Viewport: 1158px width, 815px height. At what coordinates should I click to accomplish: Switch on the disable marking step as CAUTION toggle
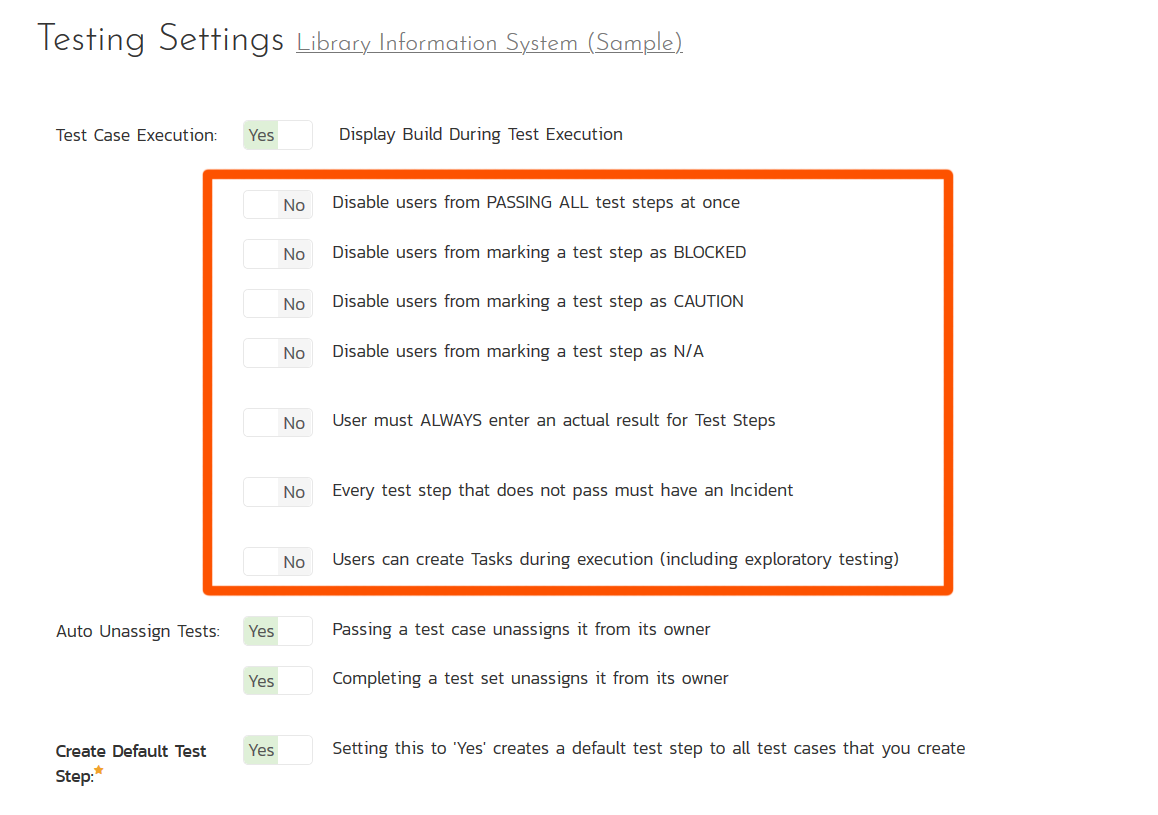(278, 303)
